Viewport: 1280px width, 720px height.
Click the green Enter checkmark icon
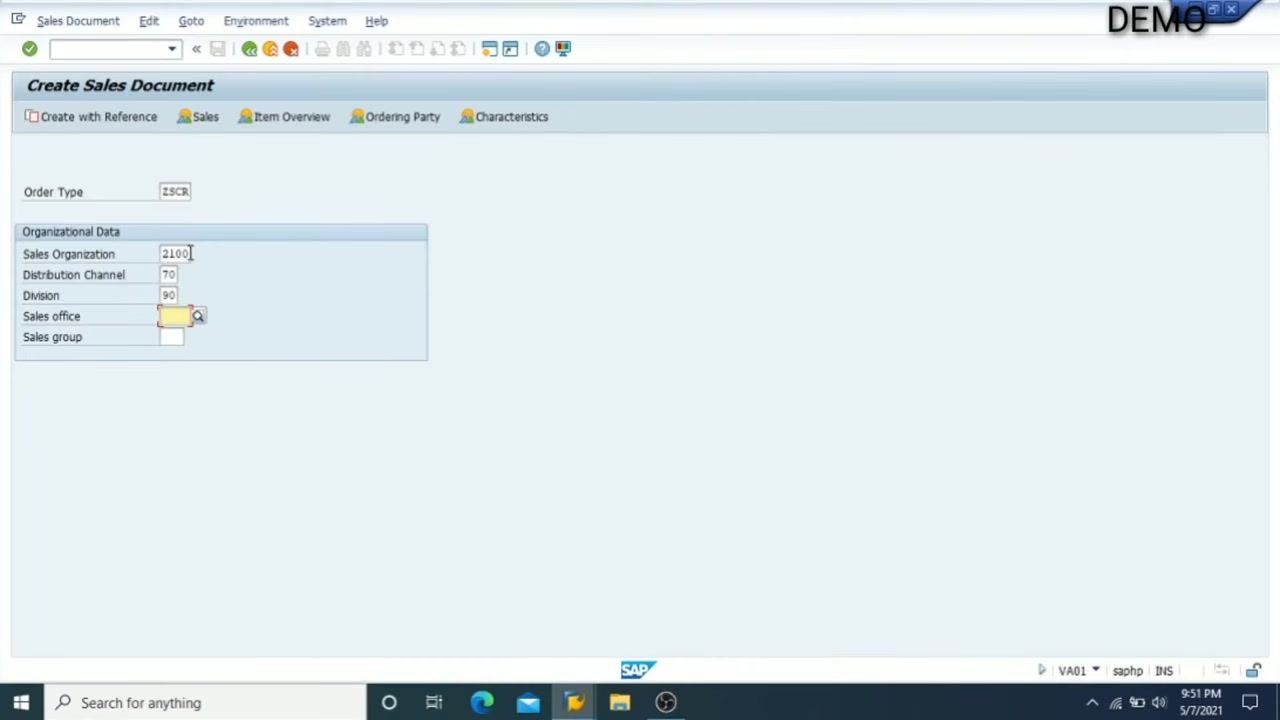(x=29, y=49)
